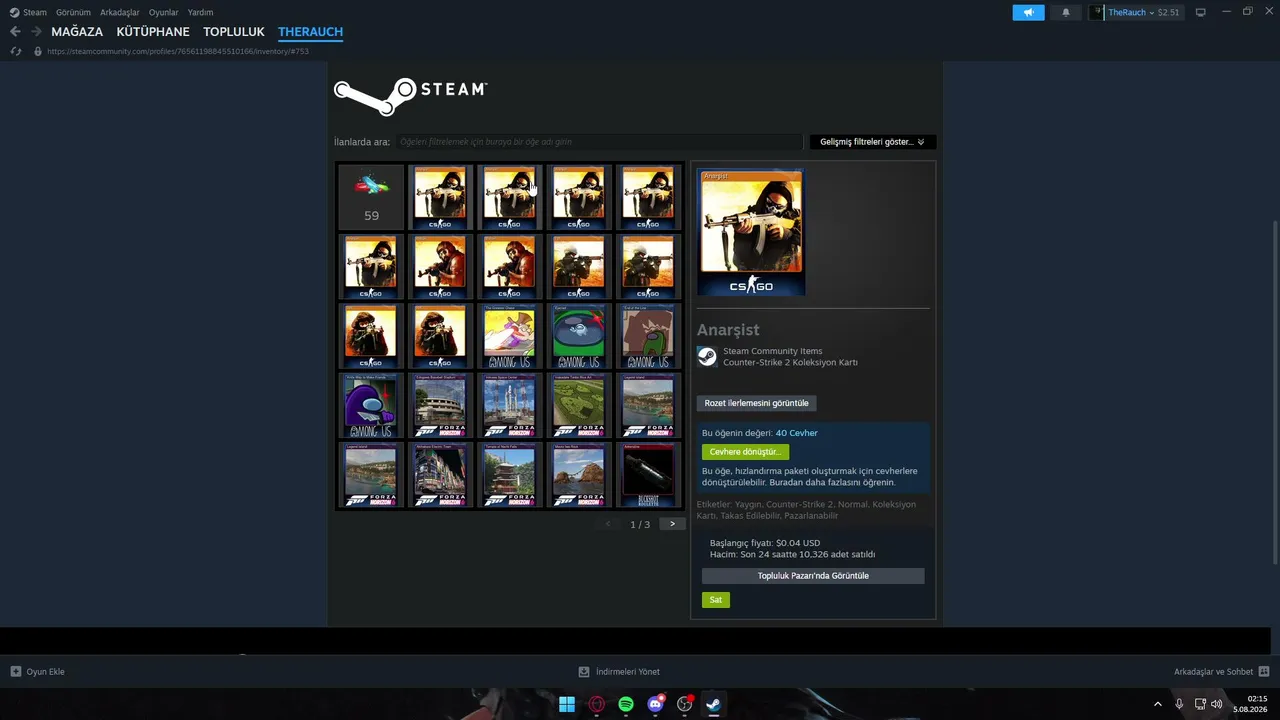The image size is (1280, 720).
Task: Click the padlock icon beside the URL
Action: point(38,51)
